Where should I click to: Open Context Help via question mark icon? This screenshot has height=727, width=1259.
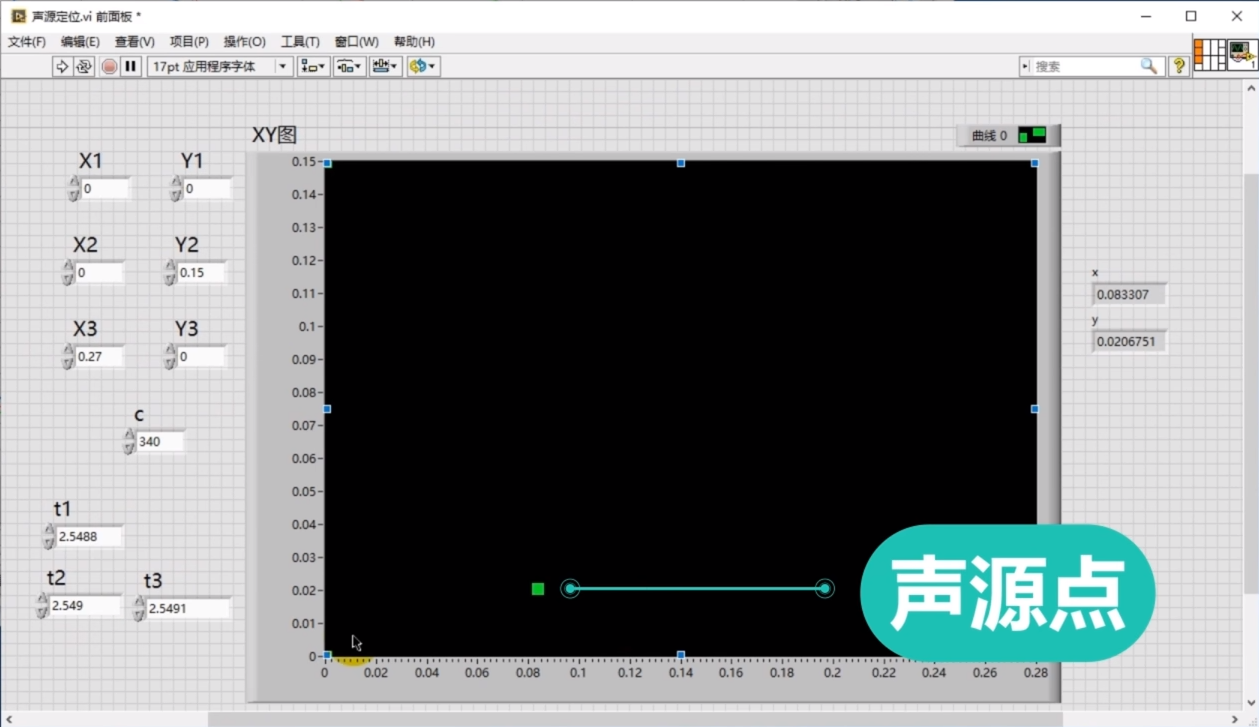1179,66
